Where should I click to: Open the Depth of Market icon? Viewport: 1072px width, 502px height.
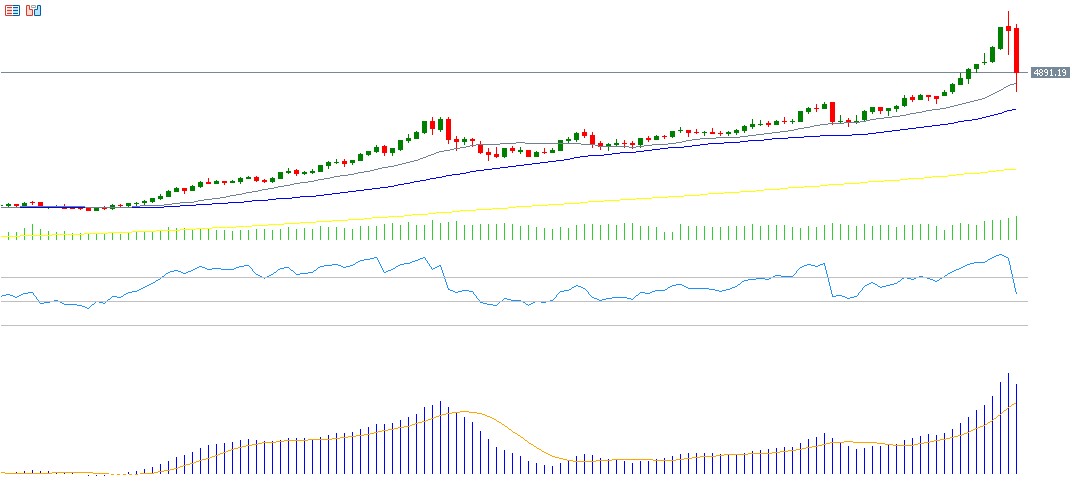[33, 11]
